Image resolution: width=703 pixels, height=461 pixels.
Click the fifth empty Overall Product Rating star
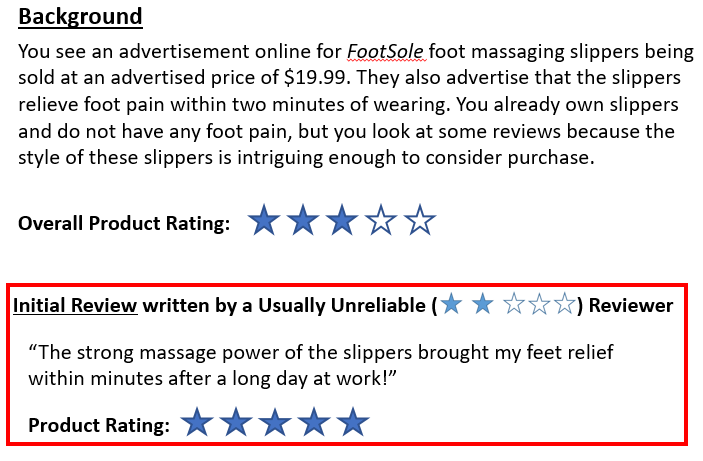pos(420,221)
